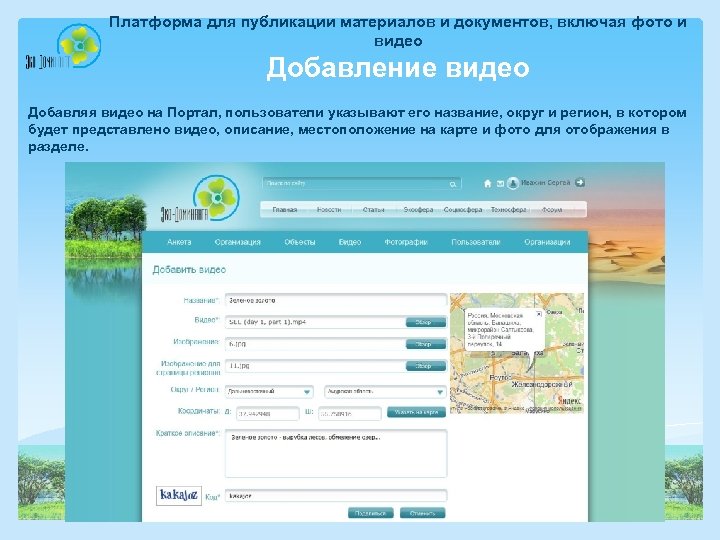Viewport: 720px width, 540px height.
Task: Click the user avatar icon
Action: [x=512, y=183]
